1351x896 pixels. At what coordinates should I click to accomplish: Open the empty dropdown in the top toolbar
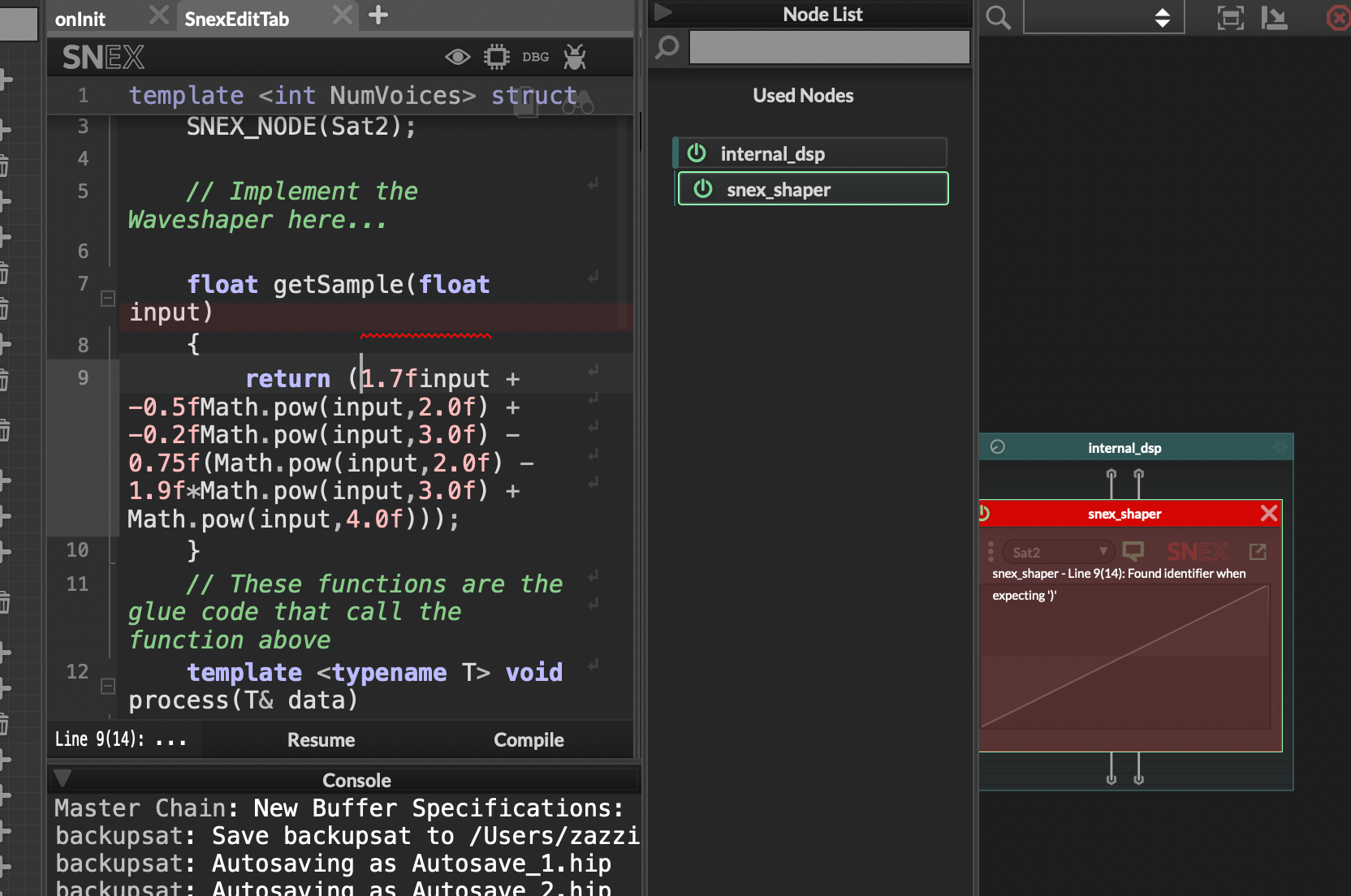coord(1103,17)
